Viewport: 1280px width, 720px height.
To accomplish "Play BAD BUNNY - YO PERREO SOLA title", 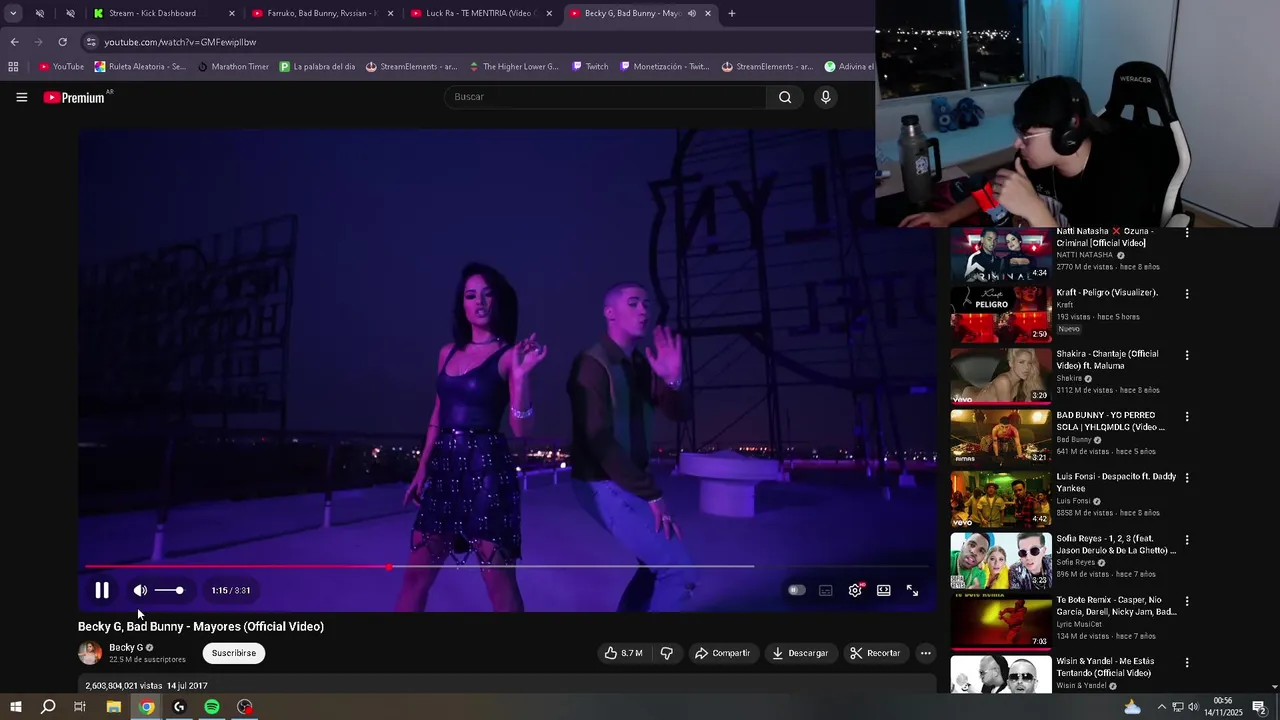I will tap(1111, 421).
